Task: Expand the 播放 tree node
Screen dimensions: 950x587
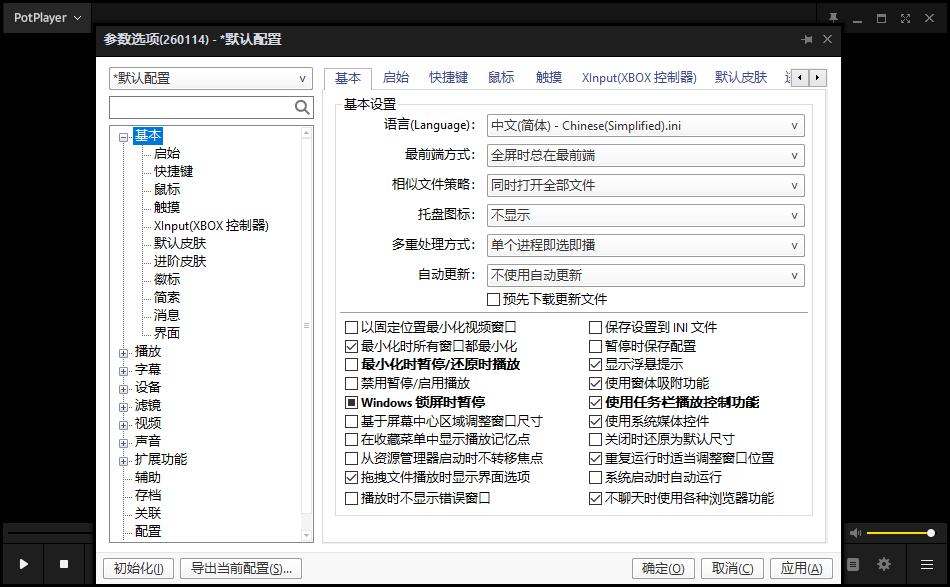Action: click(124, 352)
